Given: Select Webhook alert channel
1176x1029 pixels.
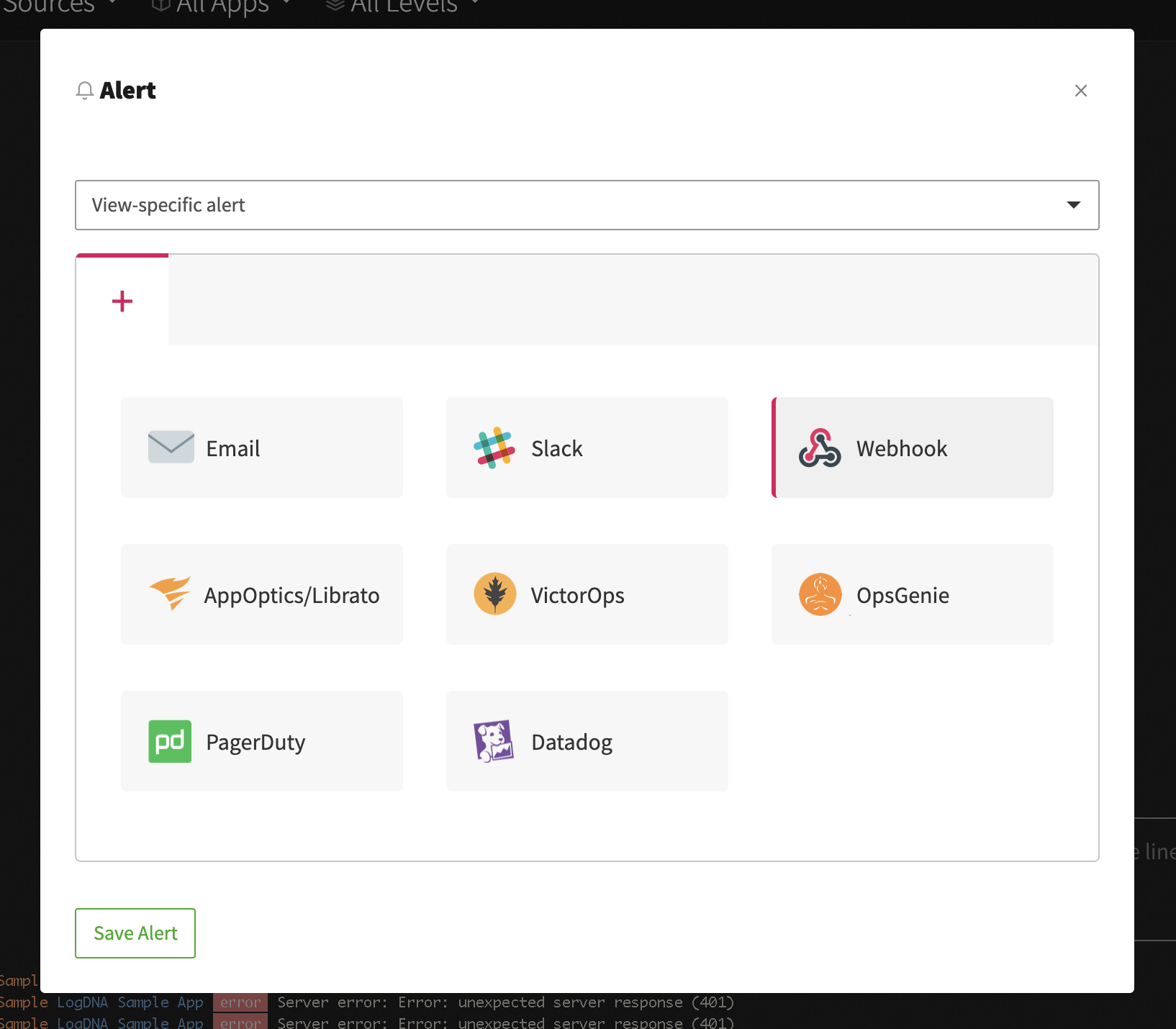Looking at the screenshot, I should point(913,448).
